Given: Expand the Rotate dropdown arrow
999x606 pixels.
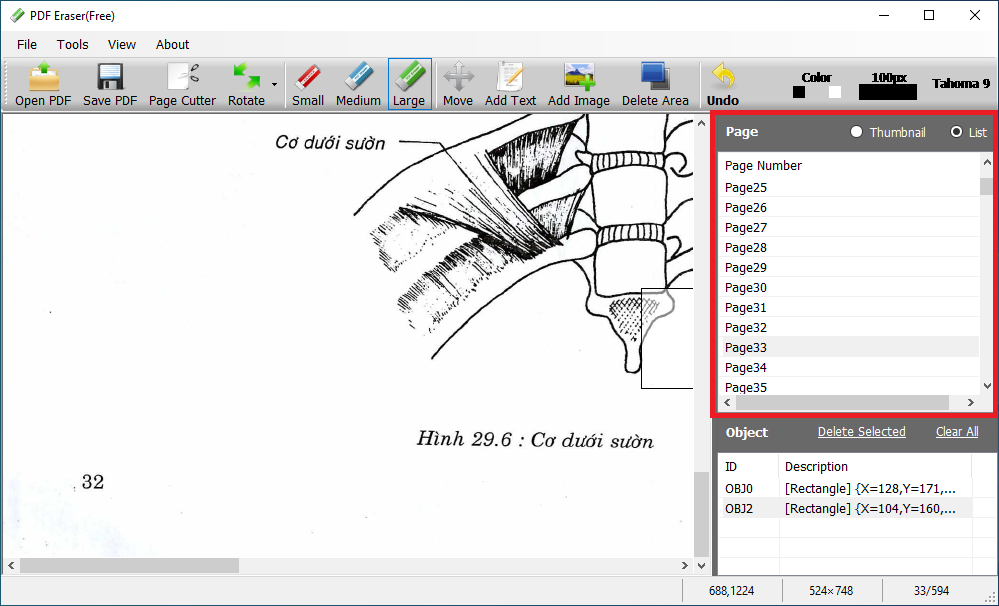Looking at the screenshot, I should [274, 85].
